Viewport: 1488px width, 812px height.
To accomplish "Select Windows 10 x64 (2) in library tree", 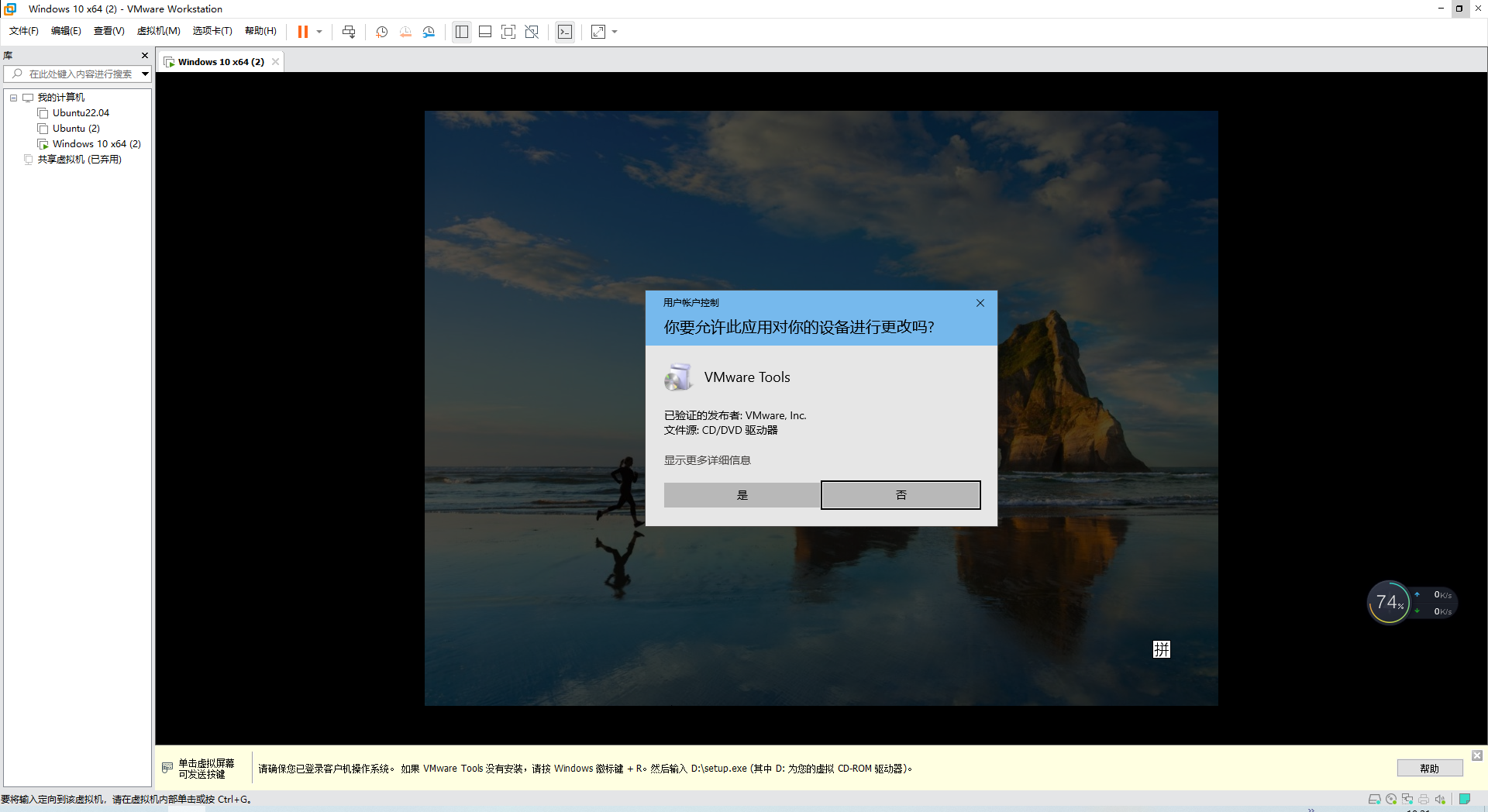I will click(x=96, y=144).
